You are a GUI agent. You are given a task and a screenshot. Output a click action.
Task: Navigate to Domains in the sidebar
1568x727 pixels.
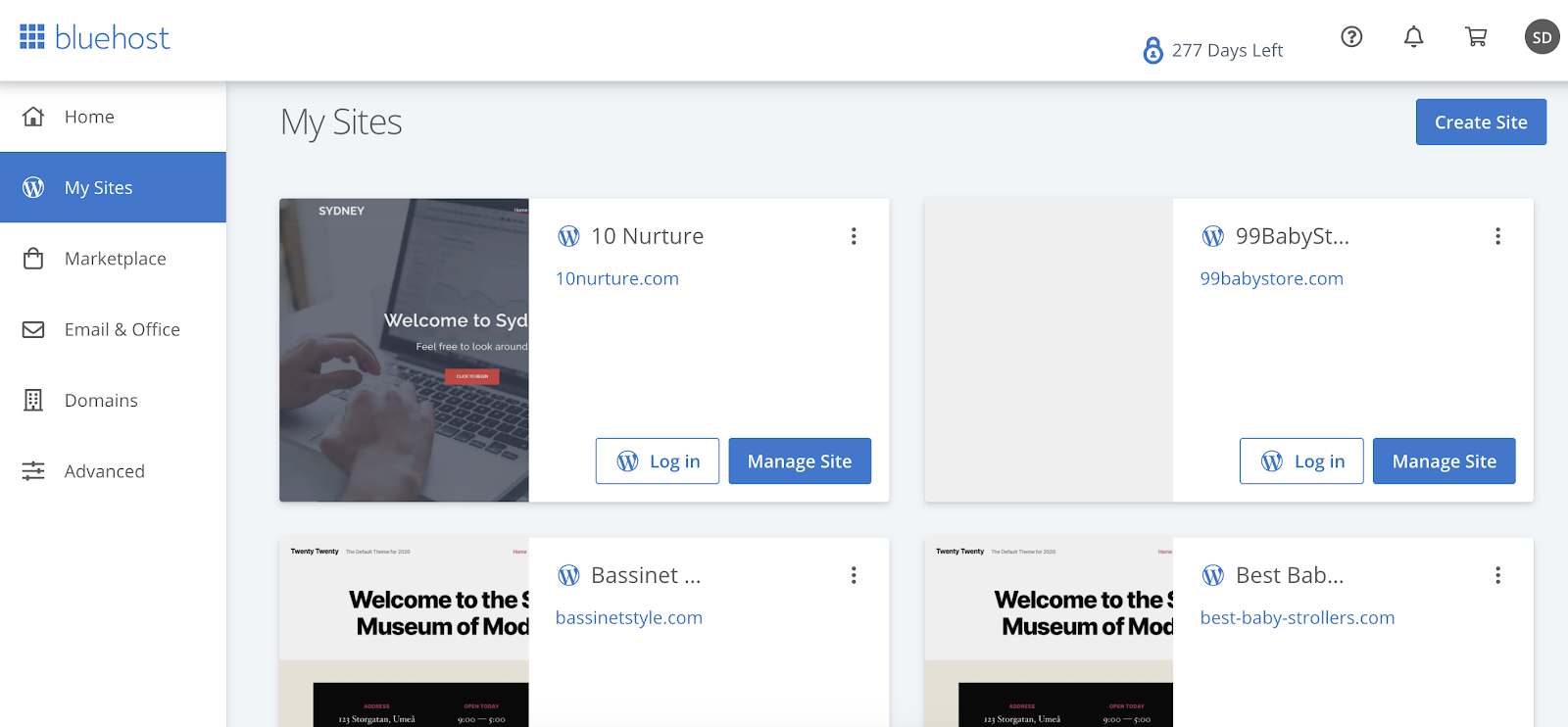click(x=113, y=401)
